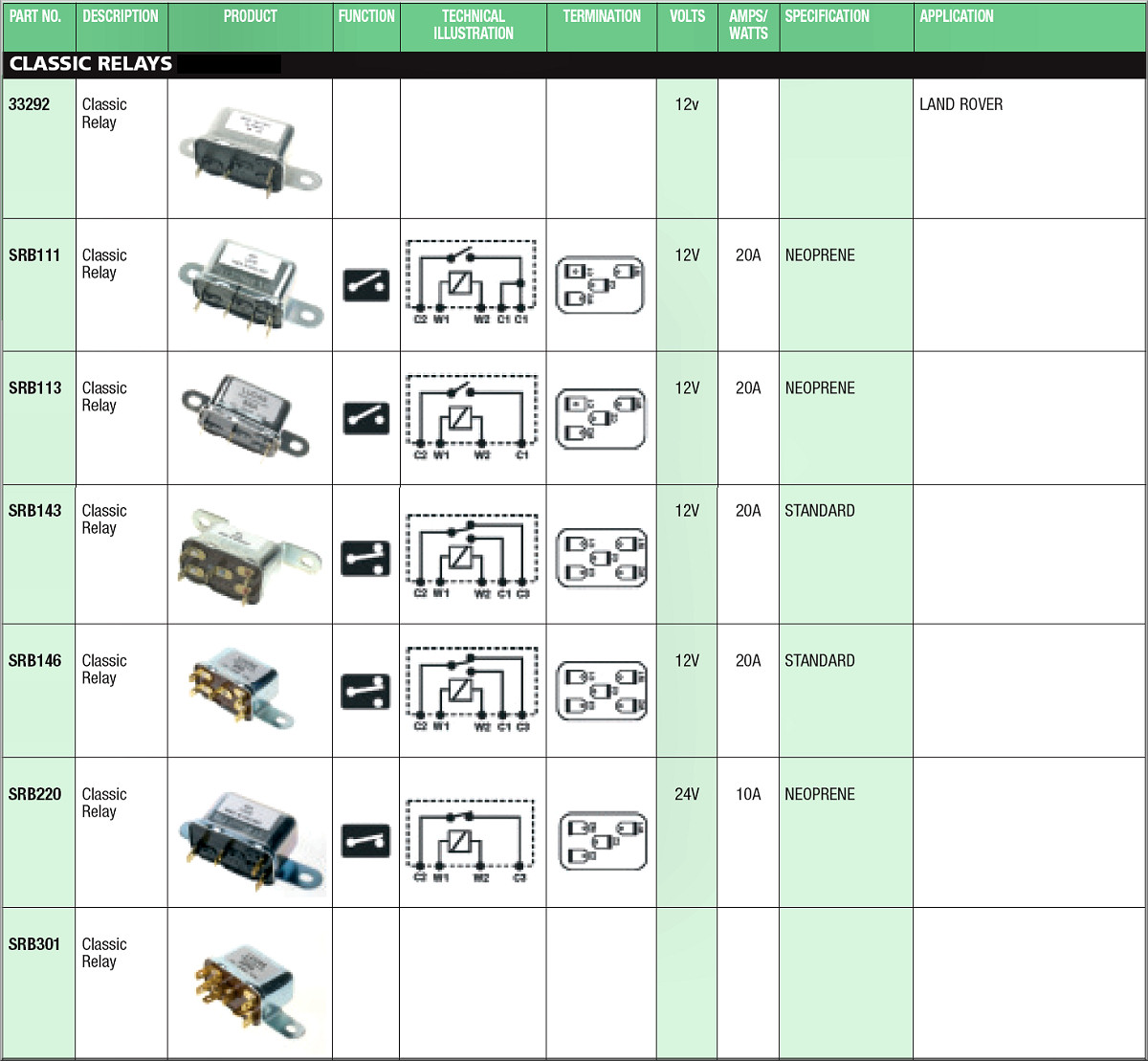
Task: Select part number 33292
Action: point(29,104)
